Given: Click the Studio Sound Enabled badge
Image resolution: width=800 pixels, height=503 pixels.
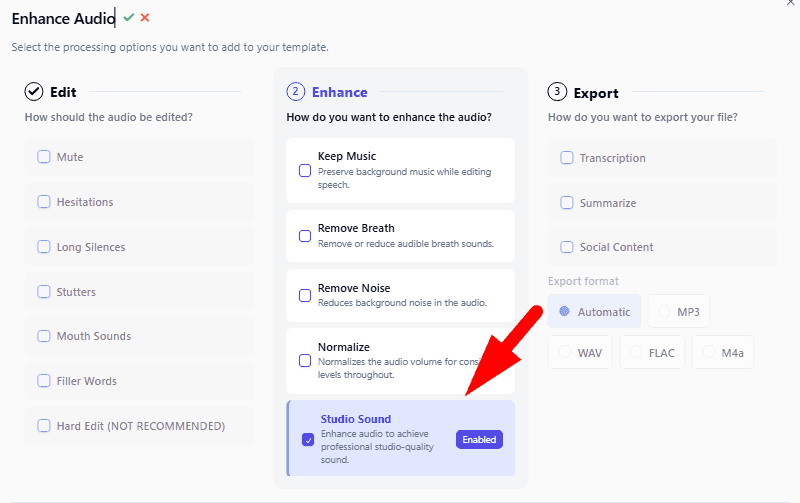Looking at the screenshot, I should tap(479, 439).
